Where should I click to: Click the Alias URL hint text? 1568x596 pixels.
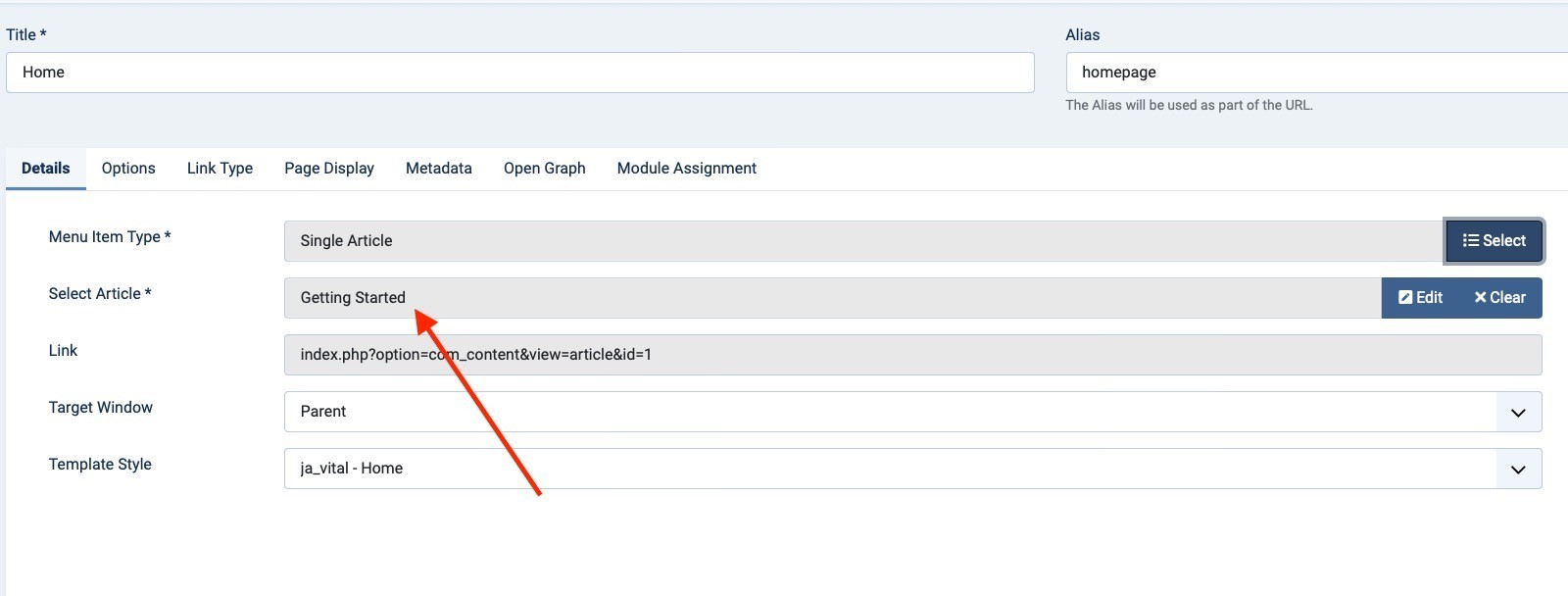pos(1189,105)
